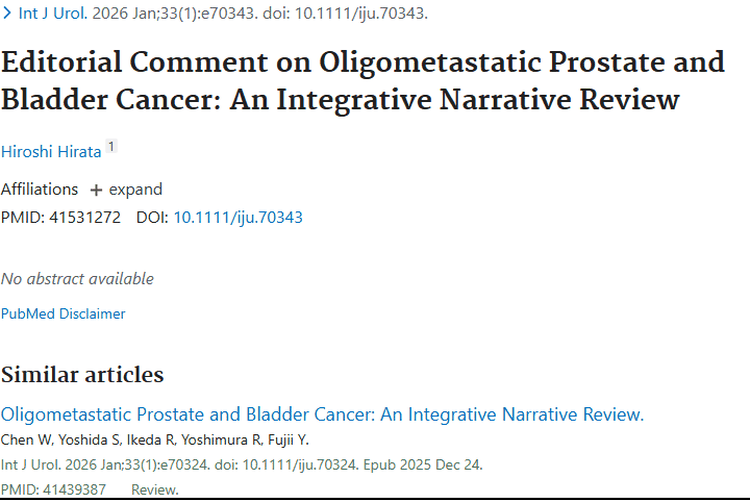This screenshot has height=500, width=750.
Task: Open the PubMed Disclaimer link
Action: 63,313
